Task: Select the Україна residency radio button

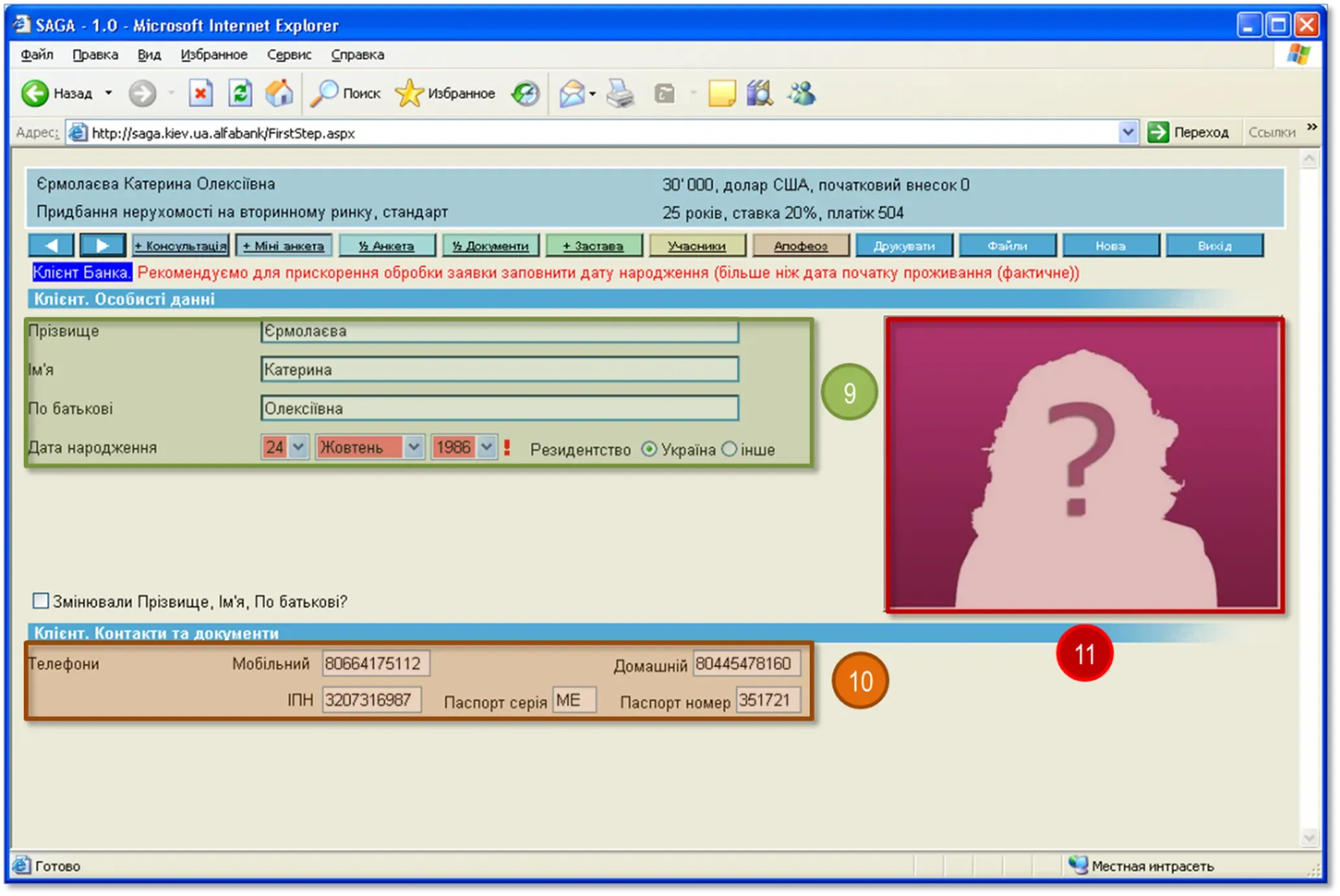Action: tap(648, 449)
